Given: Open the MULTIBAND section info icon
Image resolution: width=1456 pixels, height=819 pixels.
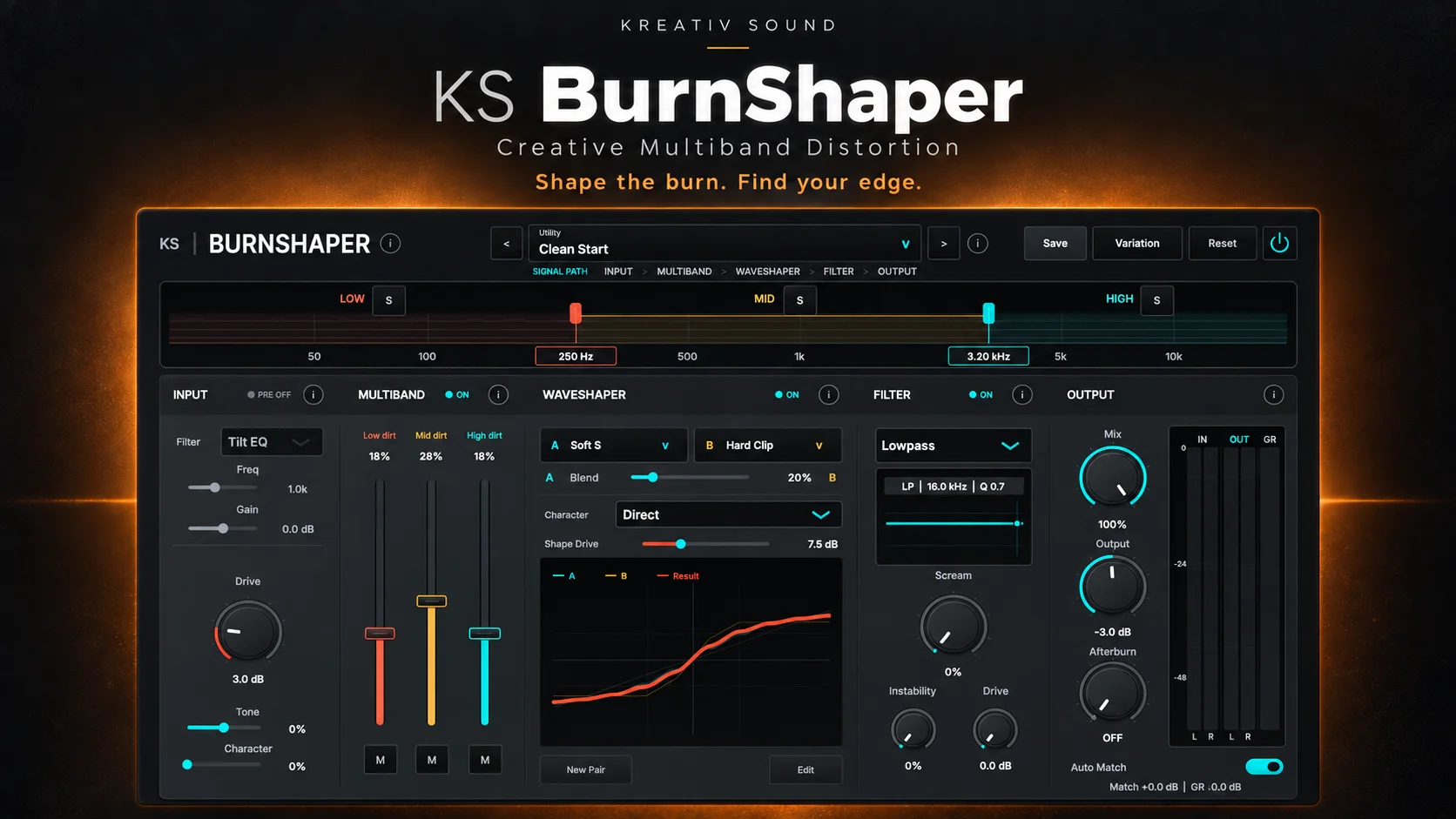Looking at the screenshot, I should point(498,394).
